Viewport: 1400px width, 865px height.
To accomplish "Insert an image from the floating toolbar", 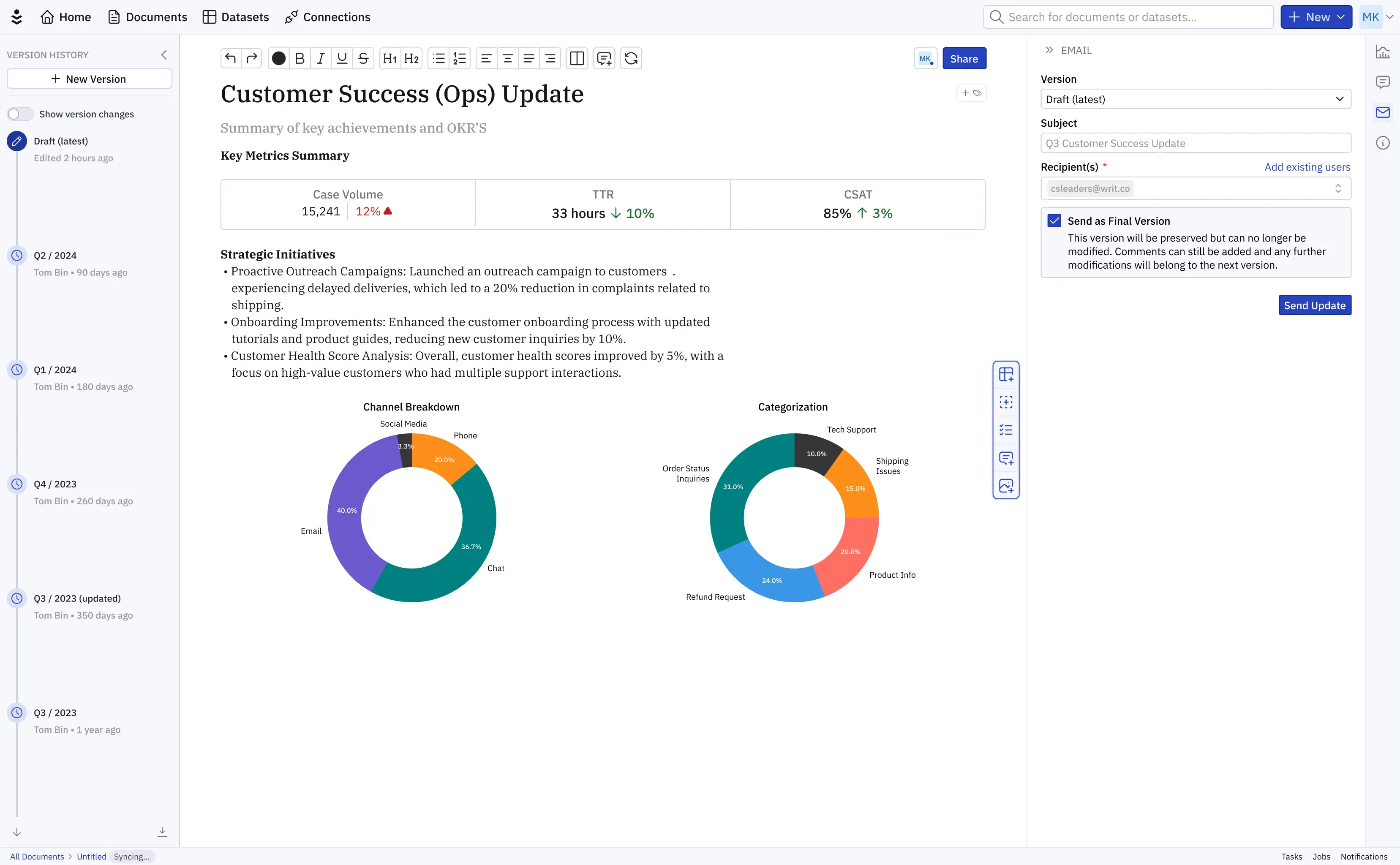I will (1006, 486).
